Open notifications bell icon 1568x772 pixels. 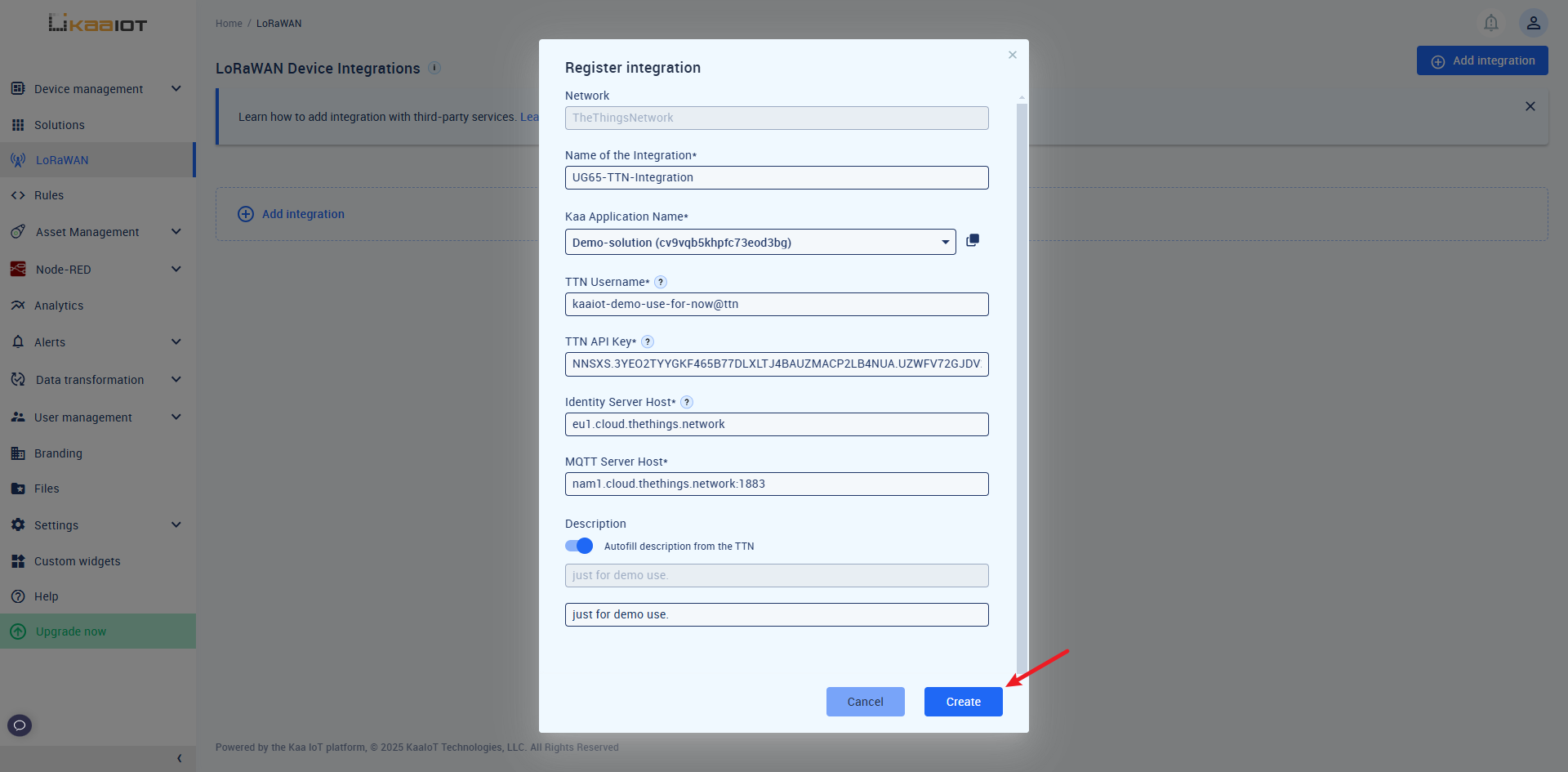(x=1491, y=23)
